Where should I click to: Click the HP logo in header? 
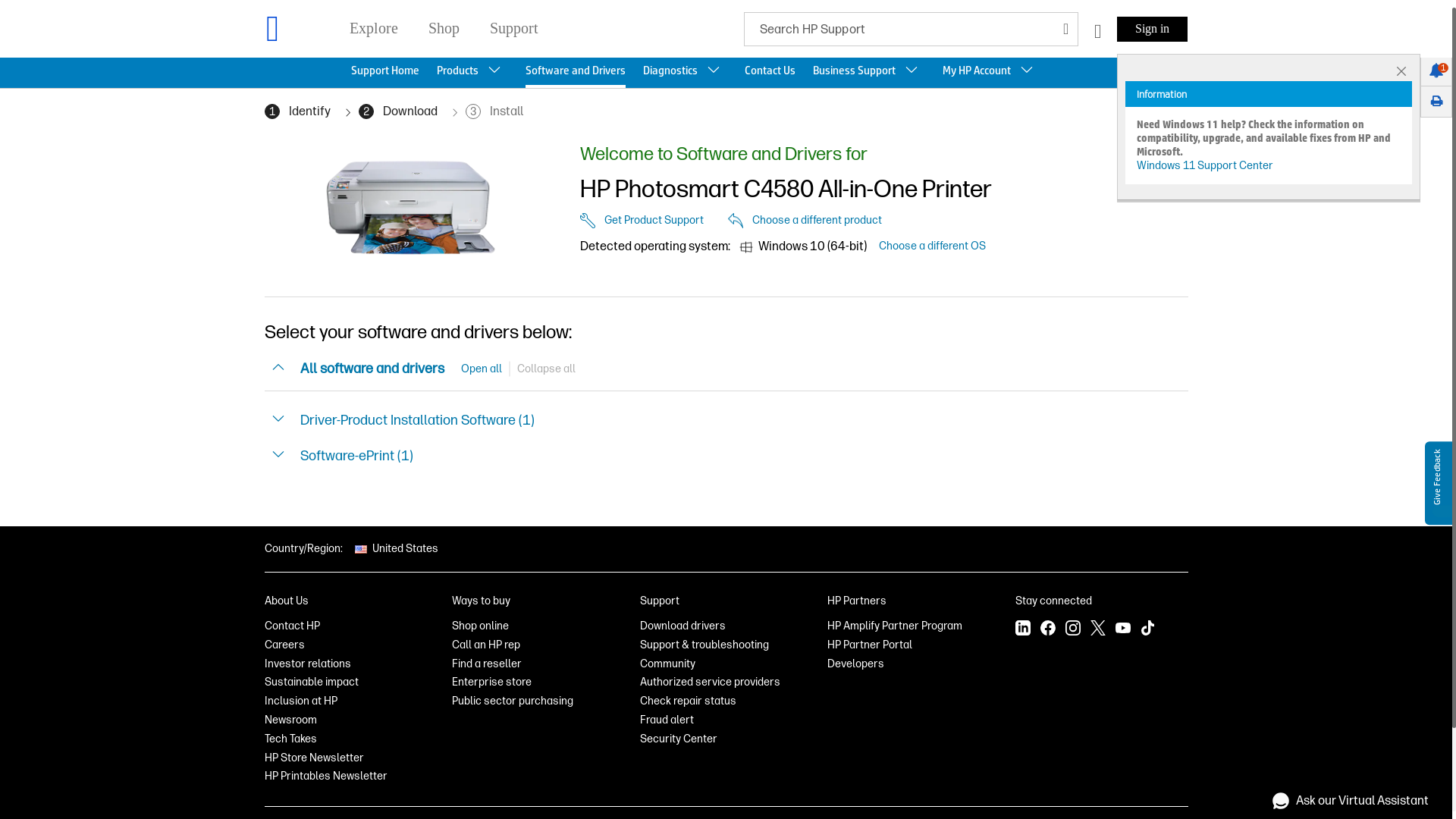click(x=273, y=29)
